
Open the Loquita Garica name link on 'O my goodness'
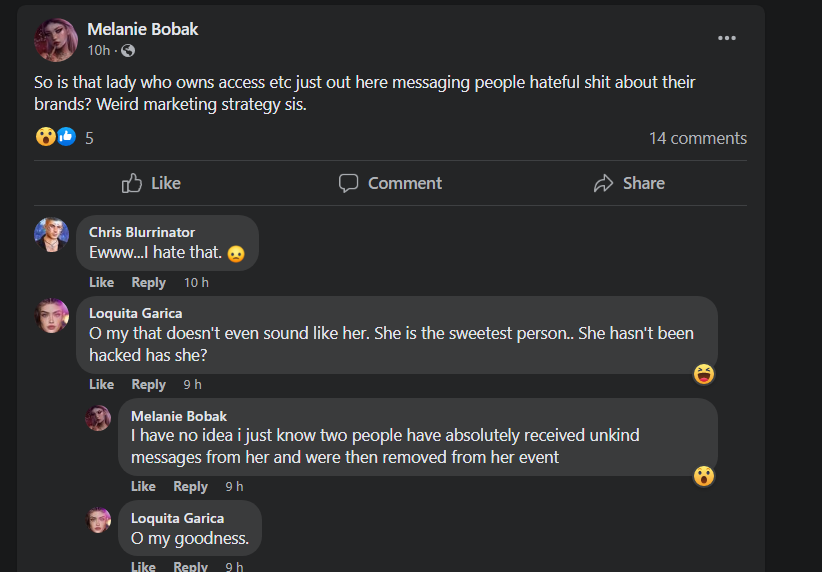click(177, 518)
